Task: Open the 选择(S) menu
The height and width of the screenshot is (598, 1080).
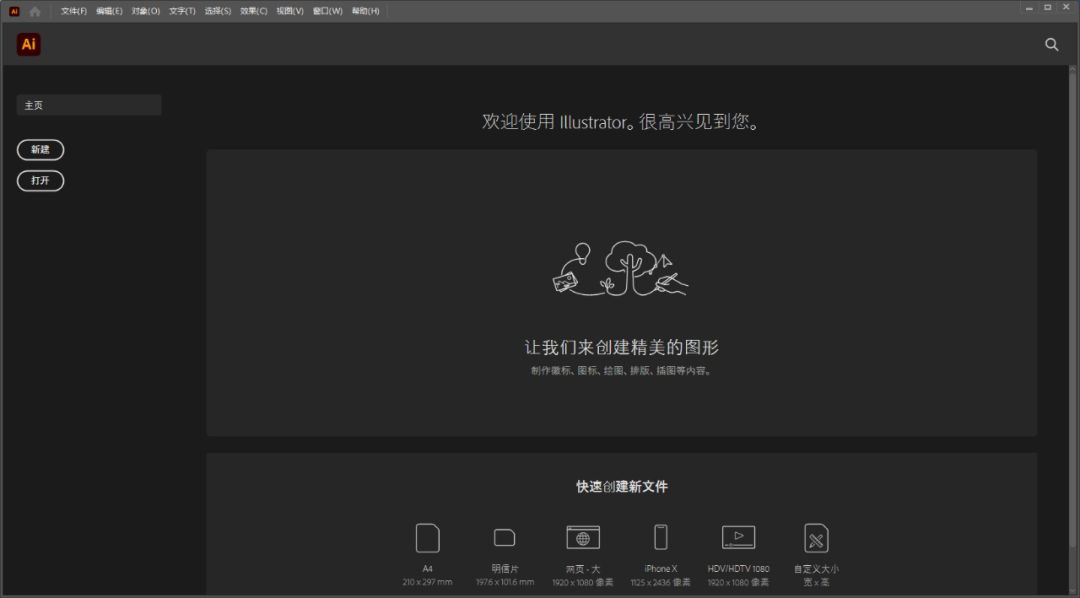Action: pyautogui.click(x=218, y=11)
